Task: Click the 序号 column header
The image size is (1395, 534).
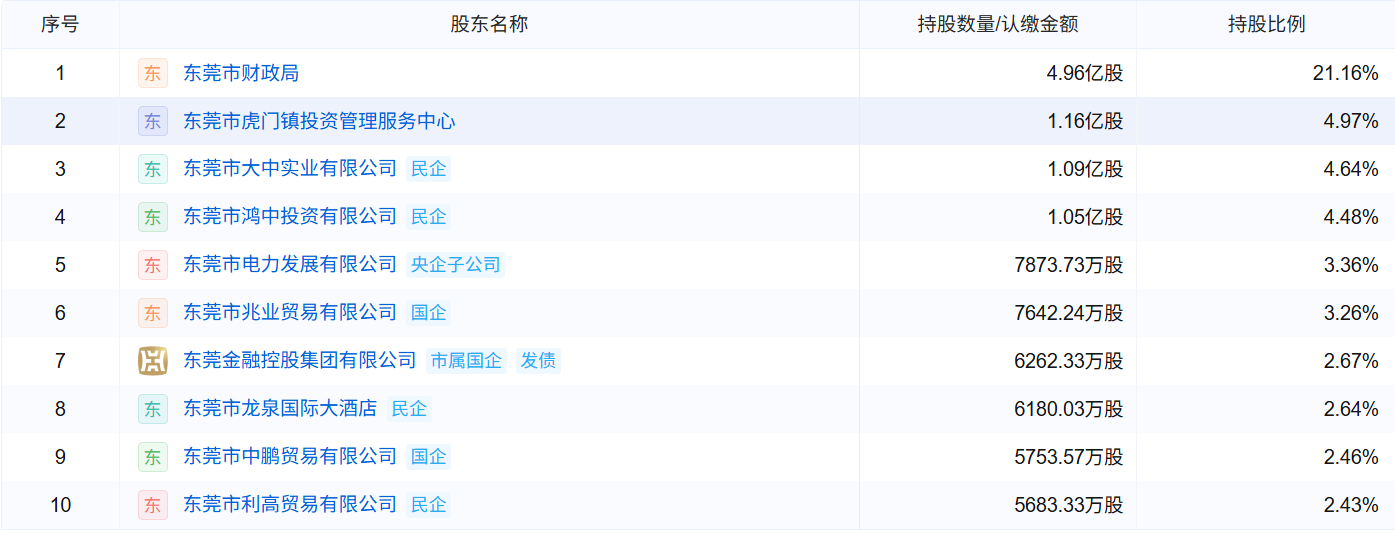Action: (x=60, y=25)
